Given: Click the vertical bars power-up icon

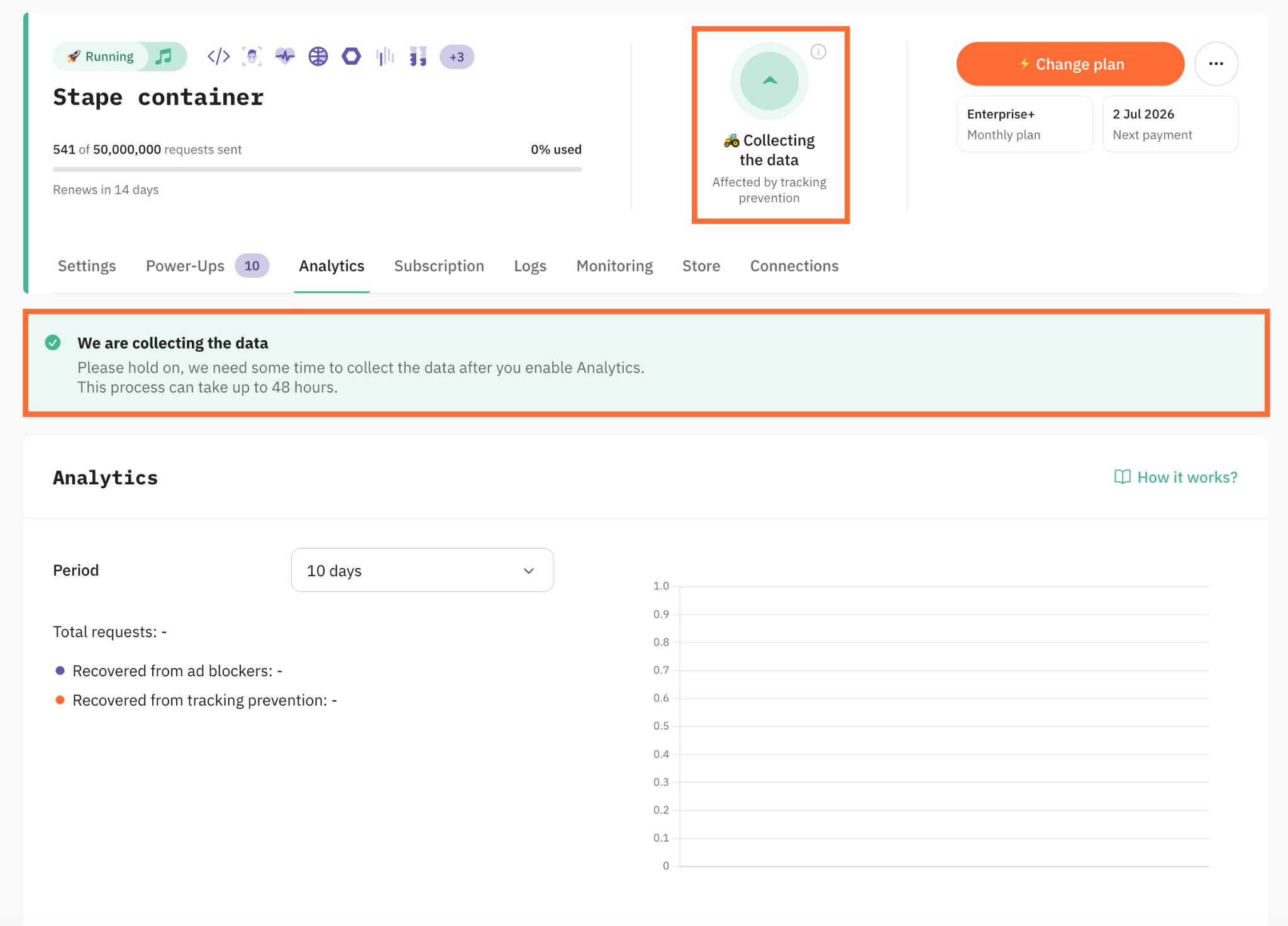Looking at the screenshot, I should (385, 57).
